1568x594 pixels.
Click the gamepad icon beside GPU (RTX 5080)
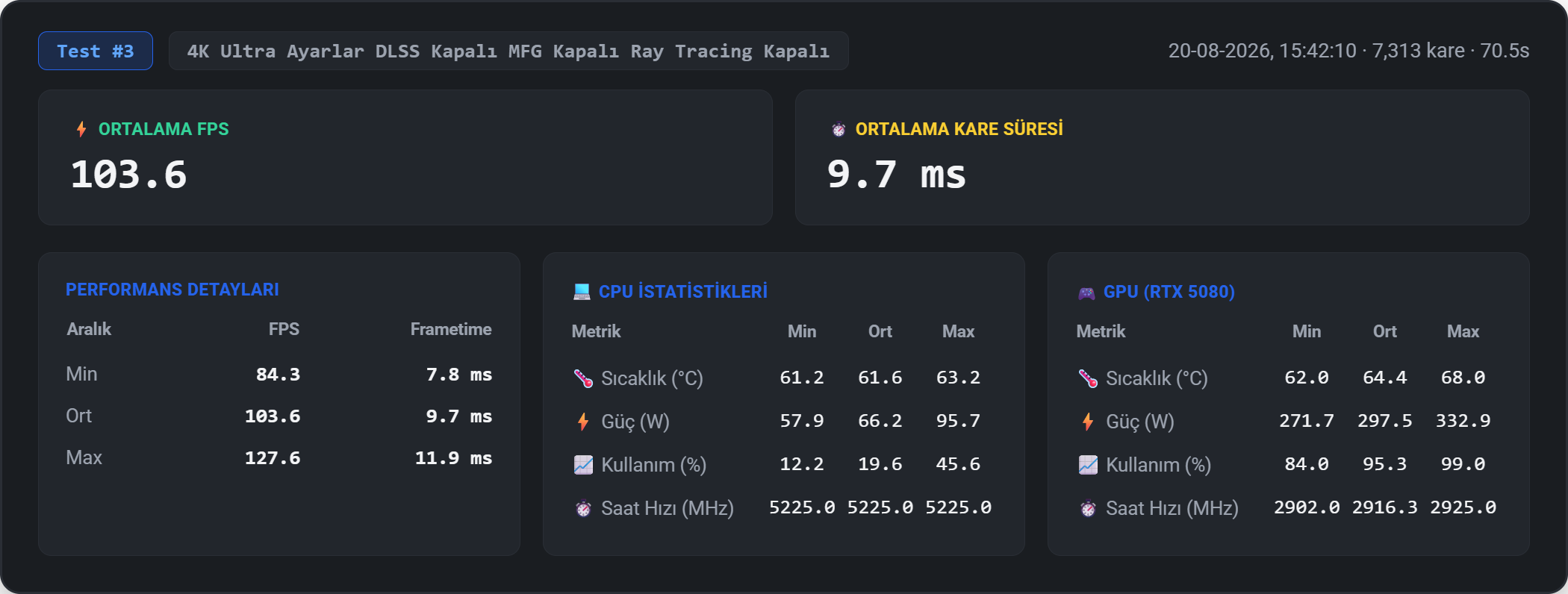[x=1086, y=293]
